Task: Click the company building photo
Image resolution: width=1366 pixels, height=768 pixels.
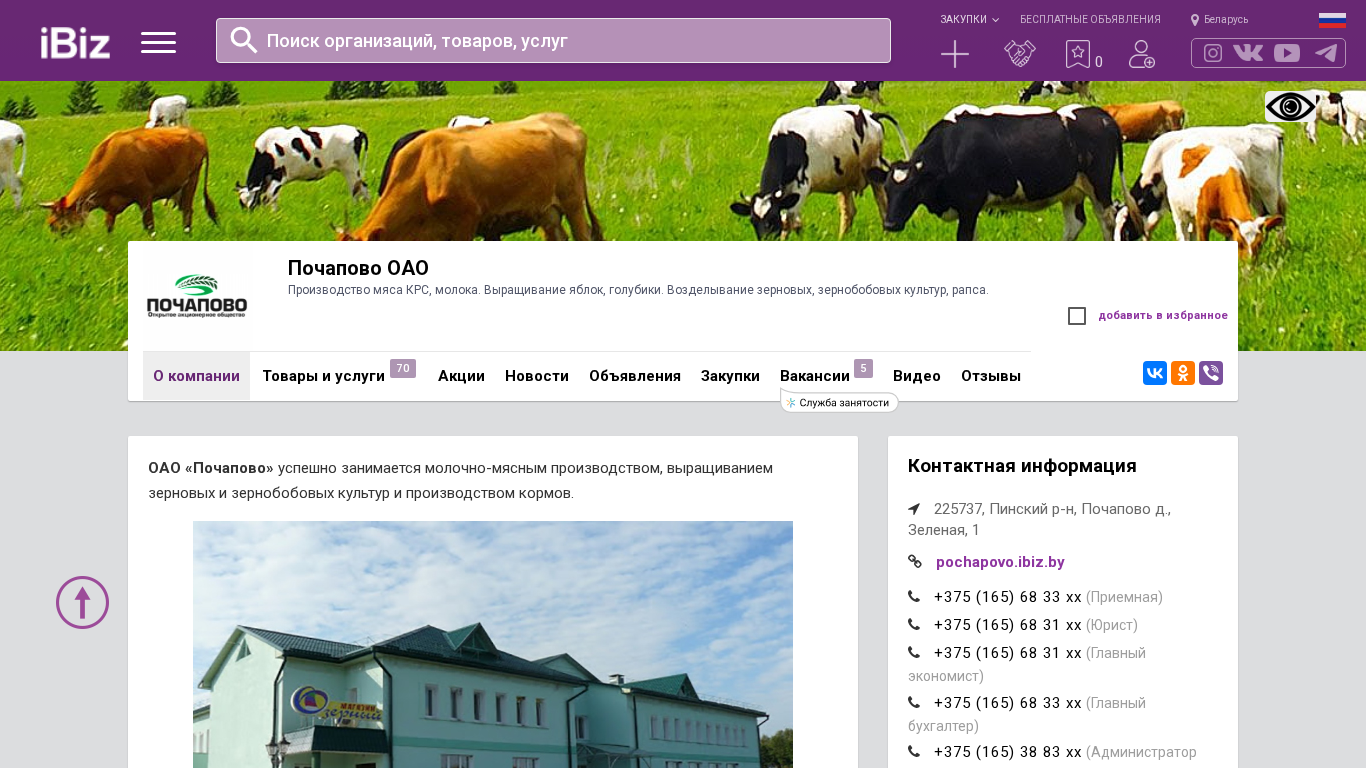Action: click(x=493, y=644)
